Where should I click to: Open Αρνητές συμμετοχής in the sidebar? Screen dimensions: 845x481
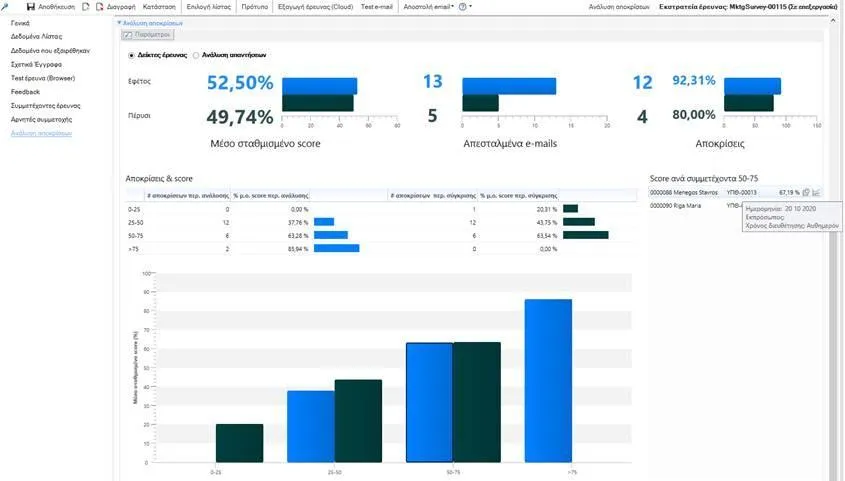point(41,120)
